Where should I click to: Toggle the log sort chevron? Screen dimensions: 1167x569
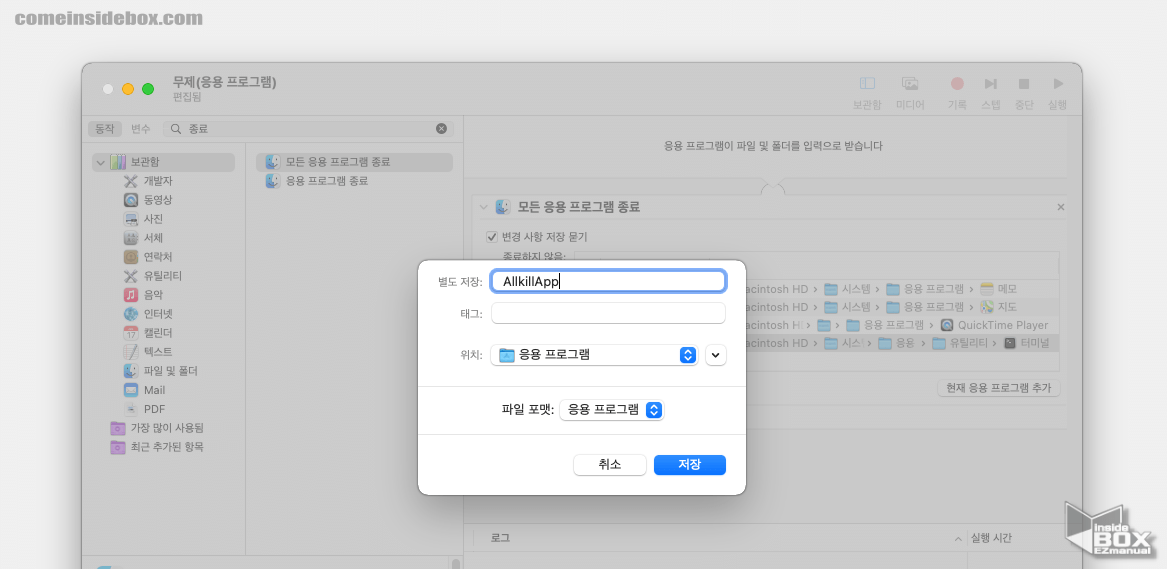pyautogui.click(x=959, y=538)
